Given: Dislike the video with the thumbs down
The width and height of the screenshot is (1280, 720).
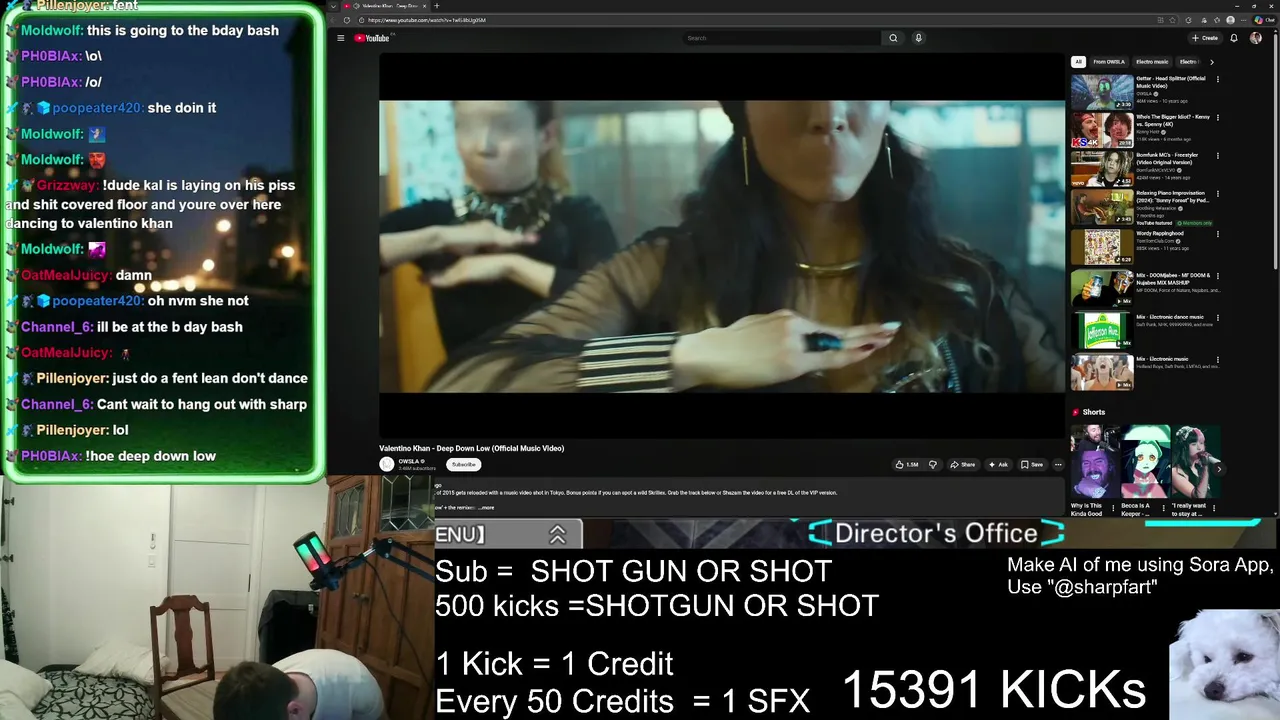Looking at the screenshot, I should click(x=933, y=464).
